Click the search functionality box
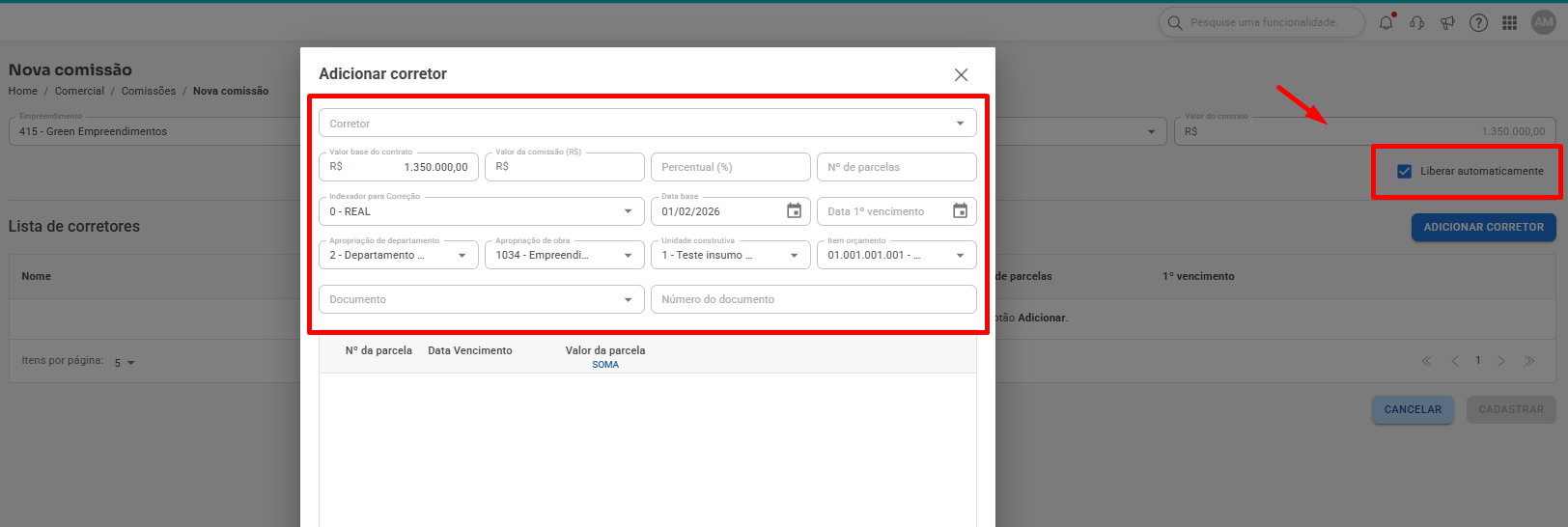Image resolution: width=1568 pixels, height=527 pixels. tap(1262, 22)
